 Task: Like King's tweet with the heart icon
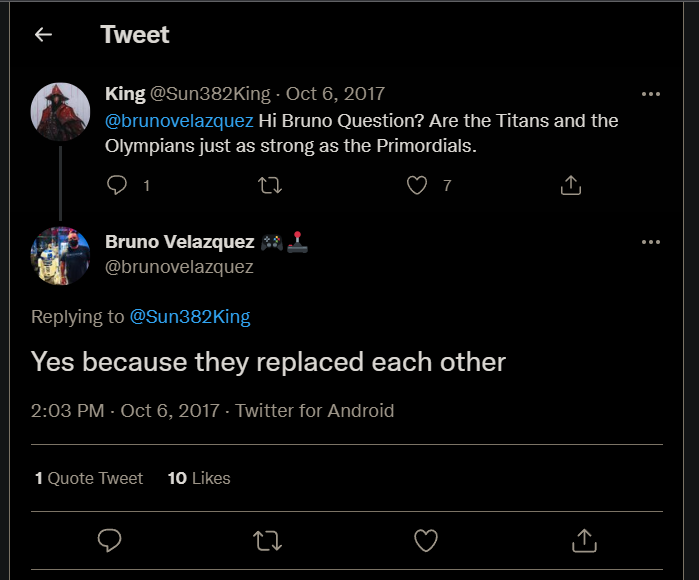(417, 185)
